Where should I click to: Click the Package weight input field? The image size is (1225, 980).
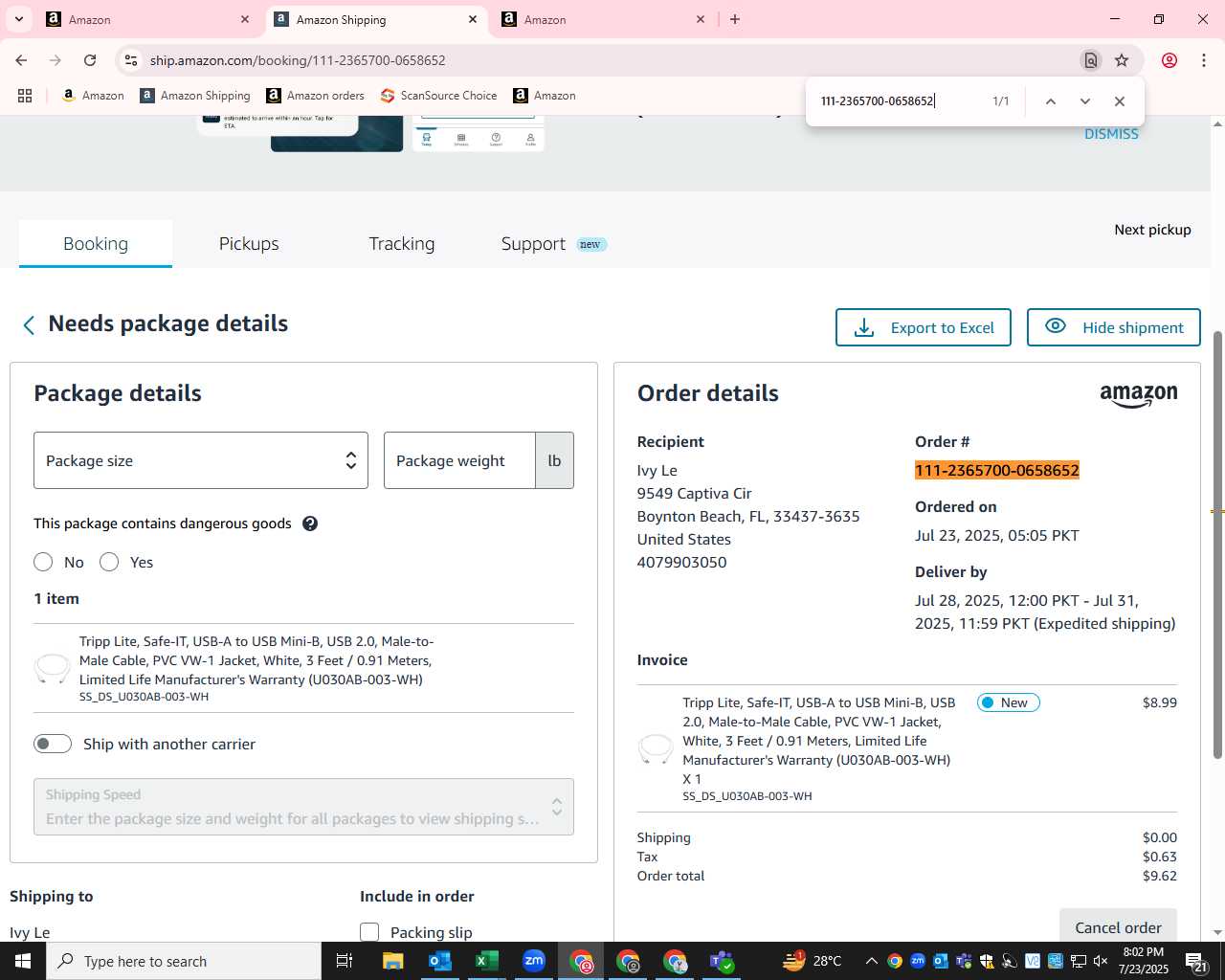(x=459, y=460)
